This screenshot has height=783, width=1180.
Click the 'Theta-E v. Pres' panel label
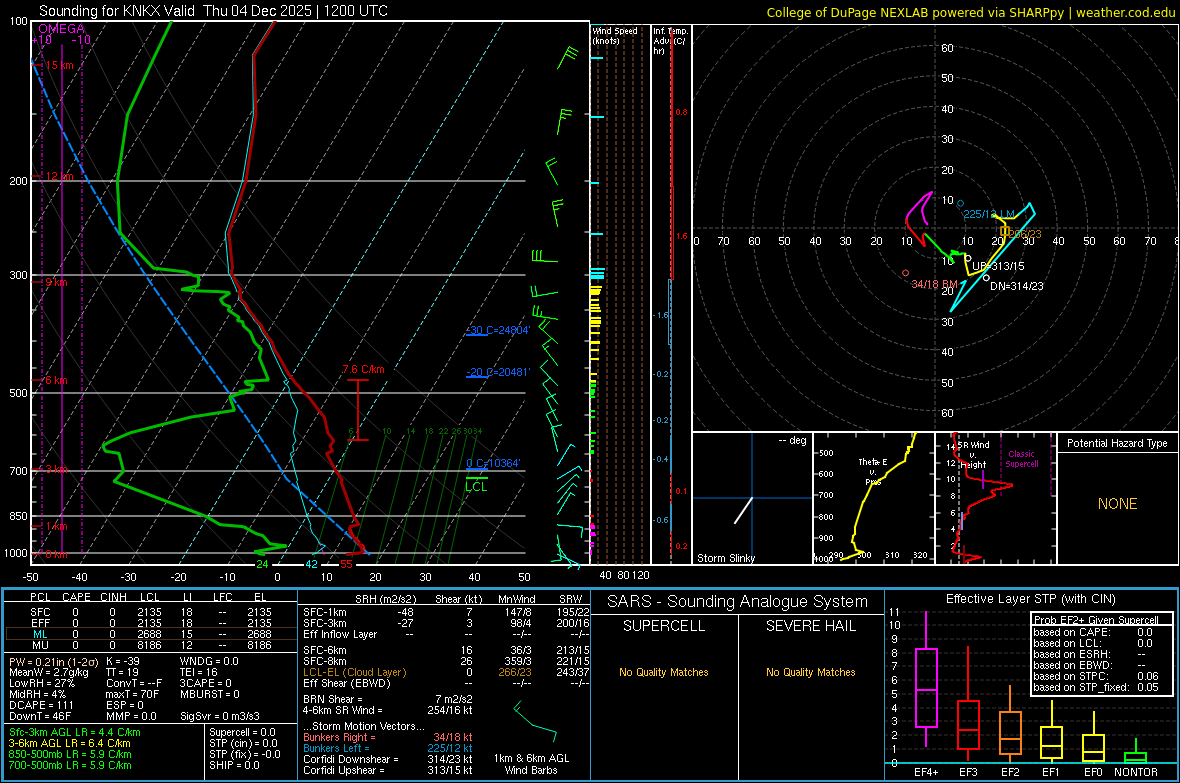point(873,471)
